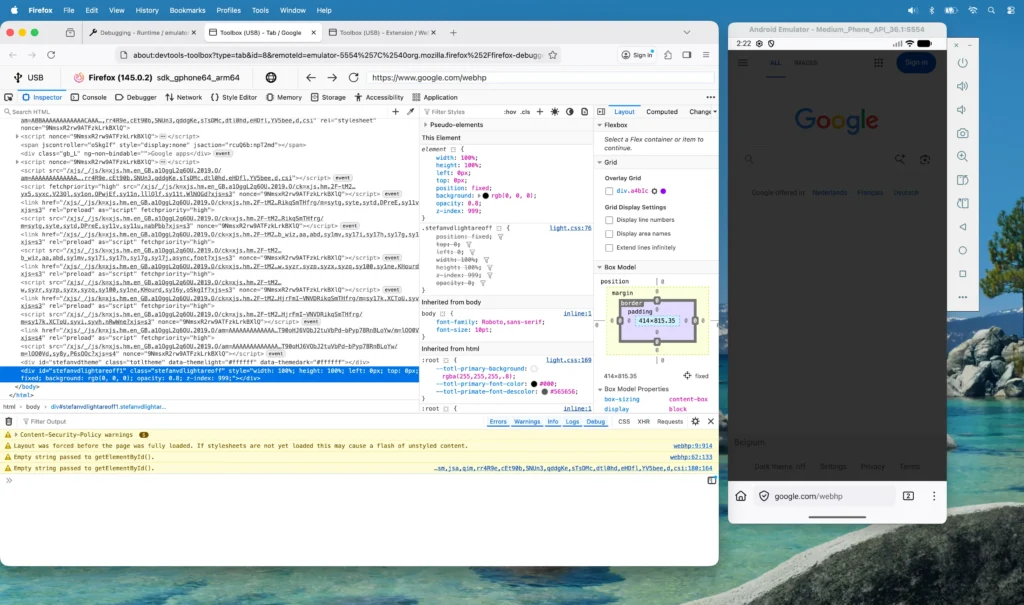Viewport: 1024px width, 605px height.
Task: Open the Debugger panel in DevTools
Action: click(x=138, y=97)
